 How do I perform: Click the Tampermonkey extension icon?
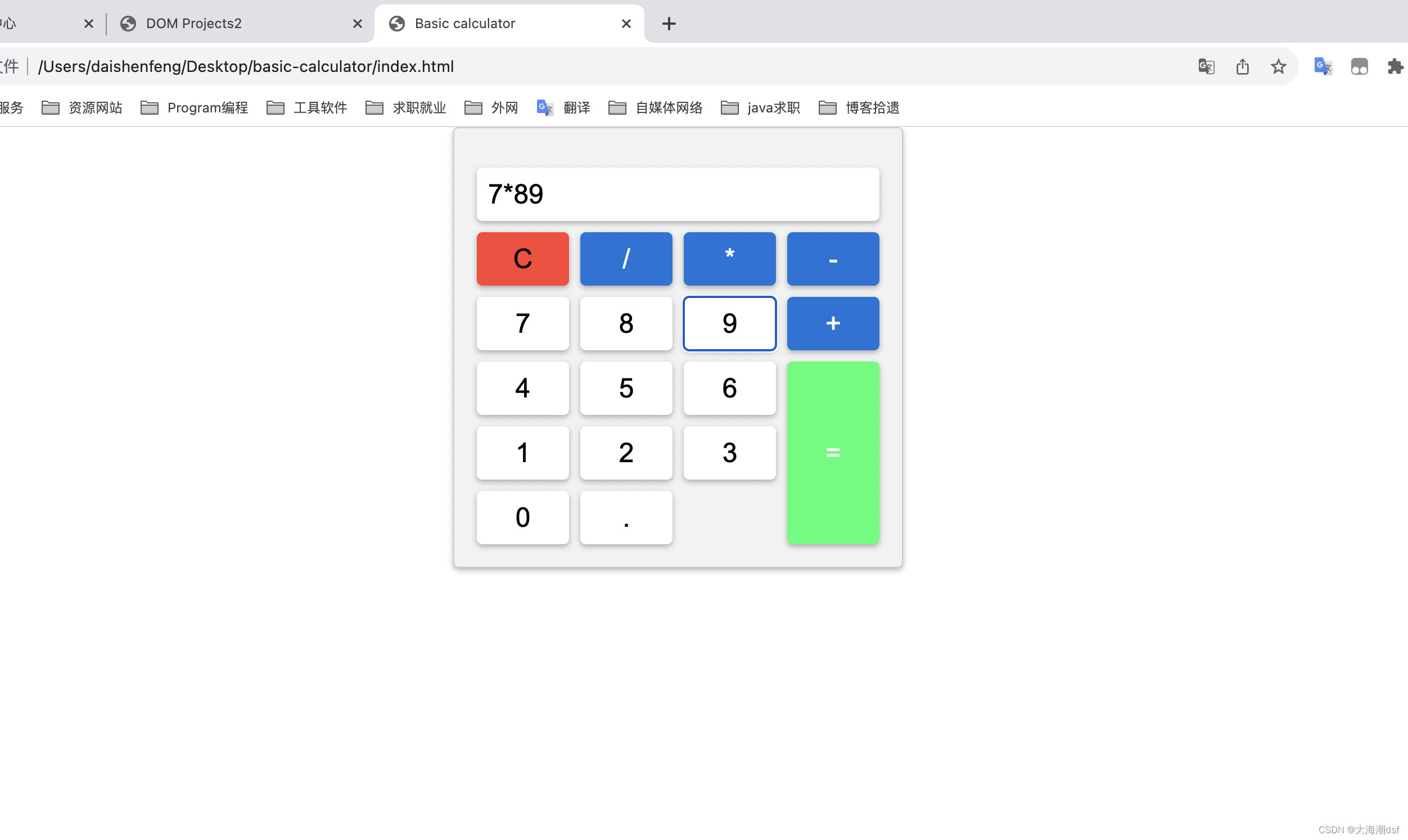point(1359,67)
